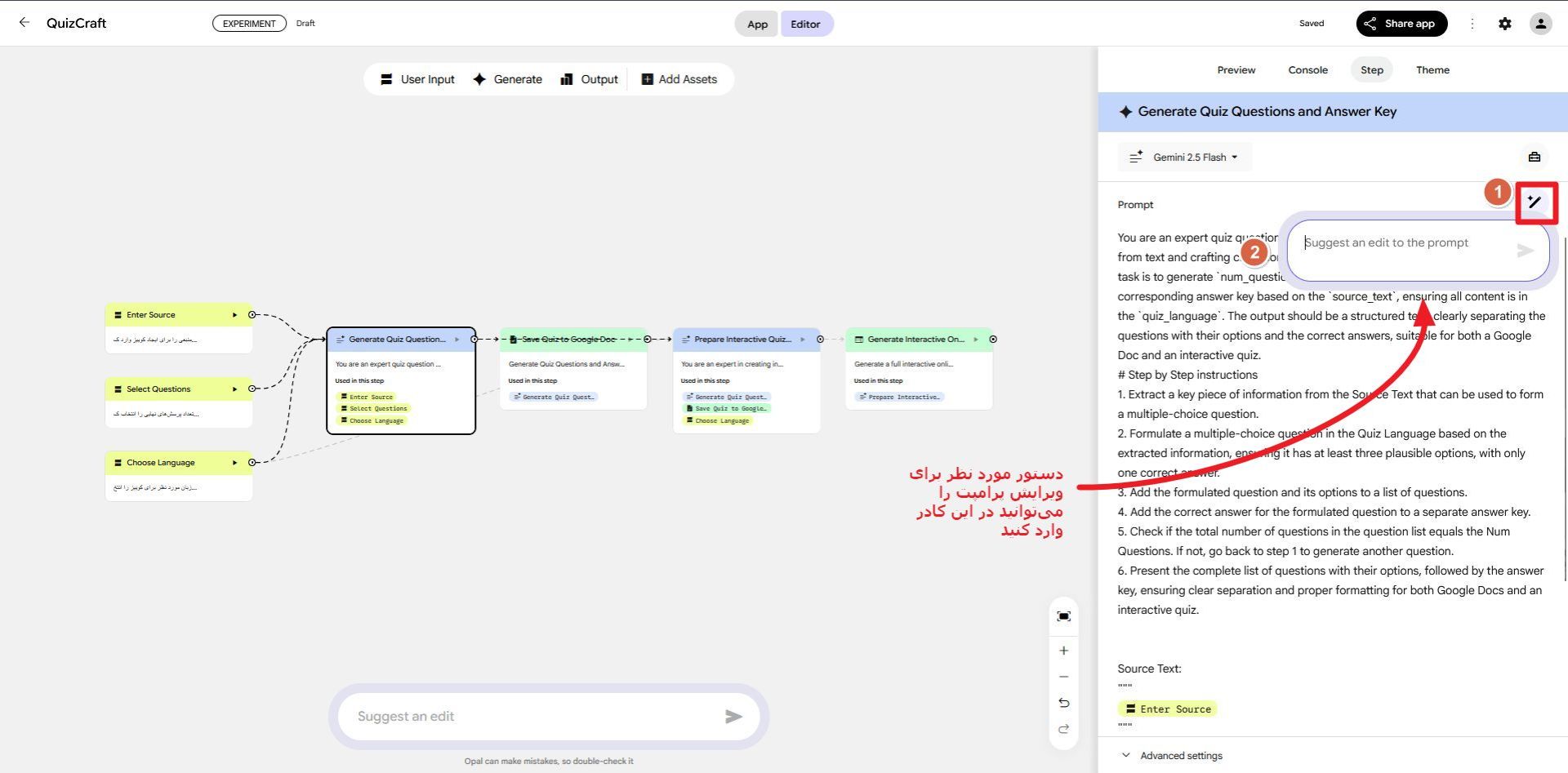1568x773 pixels.
Task: Undo the last canvas change
Action: tap(1063, 702)
